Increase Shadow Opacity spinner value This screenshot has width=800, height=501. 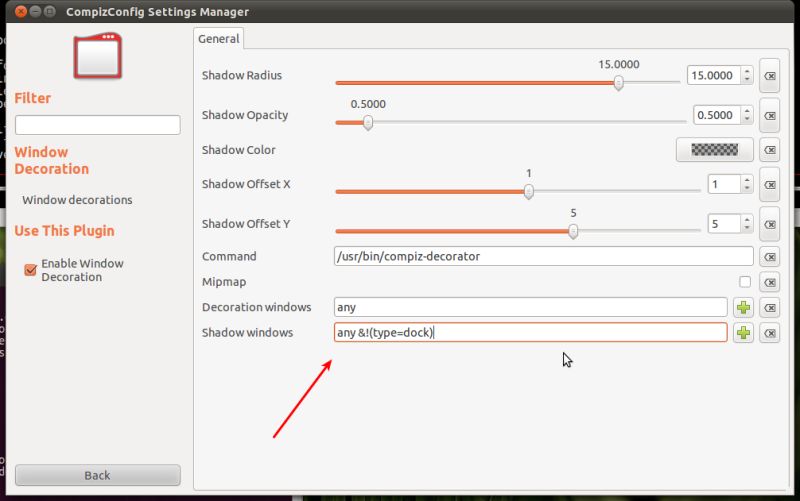click(747, 111)
